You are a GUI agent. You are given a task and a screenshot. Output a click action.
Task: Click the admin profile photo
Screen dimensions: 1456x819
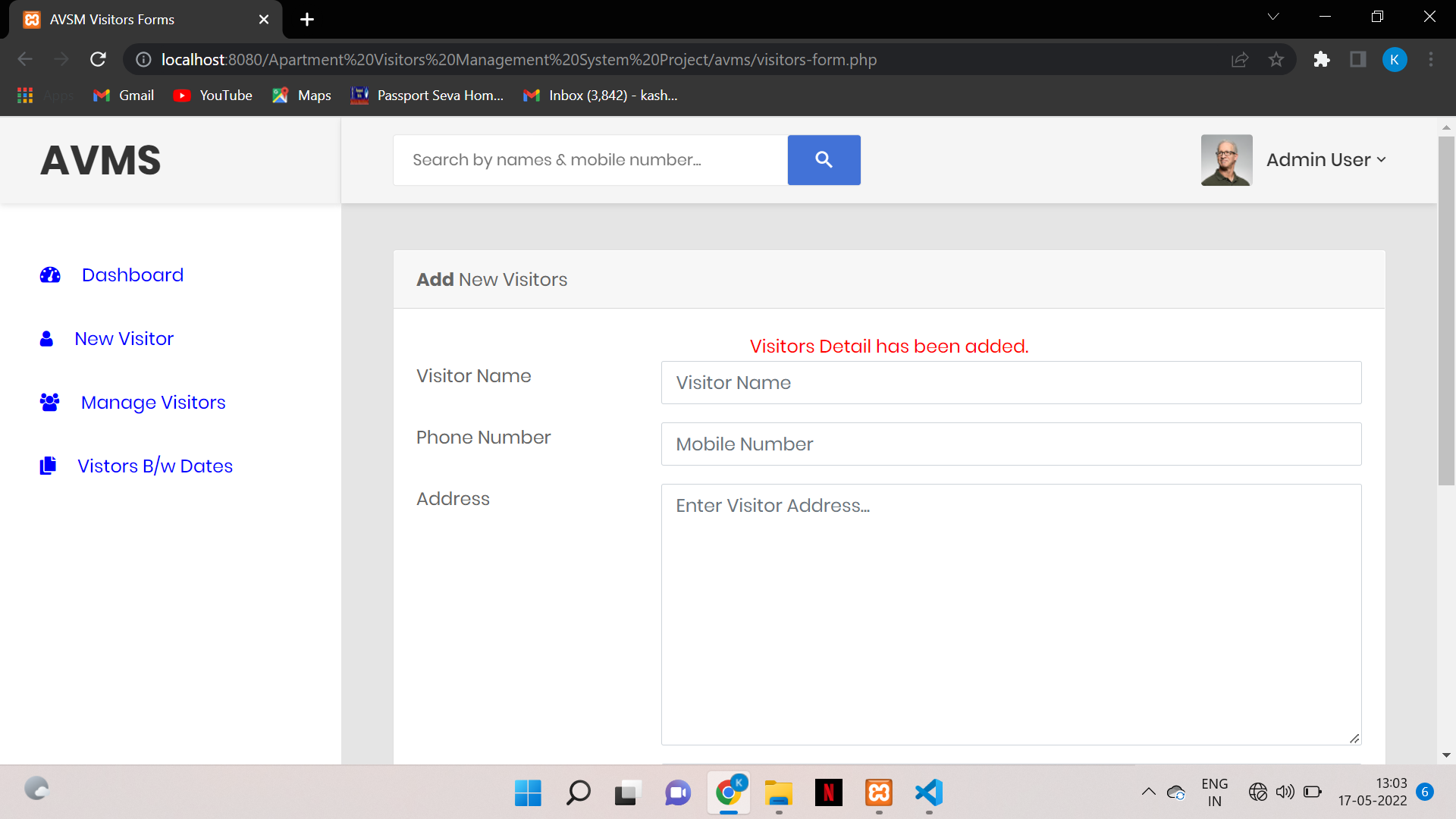tap(1226, 160)
